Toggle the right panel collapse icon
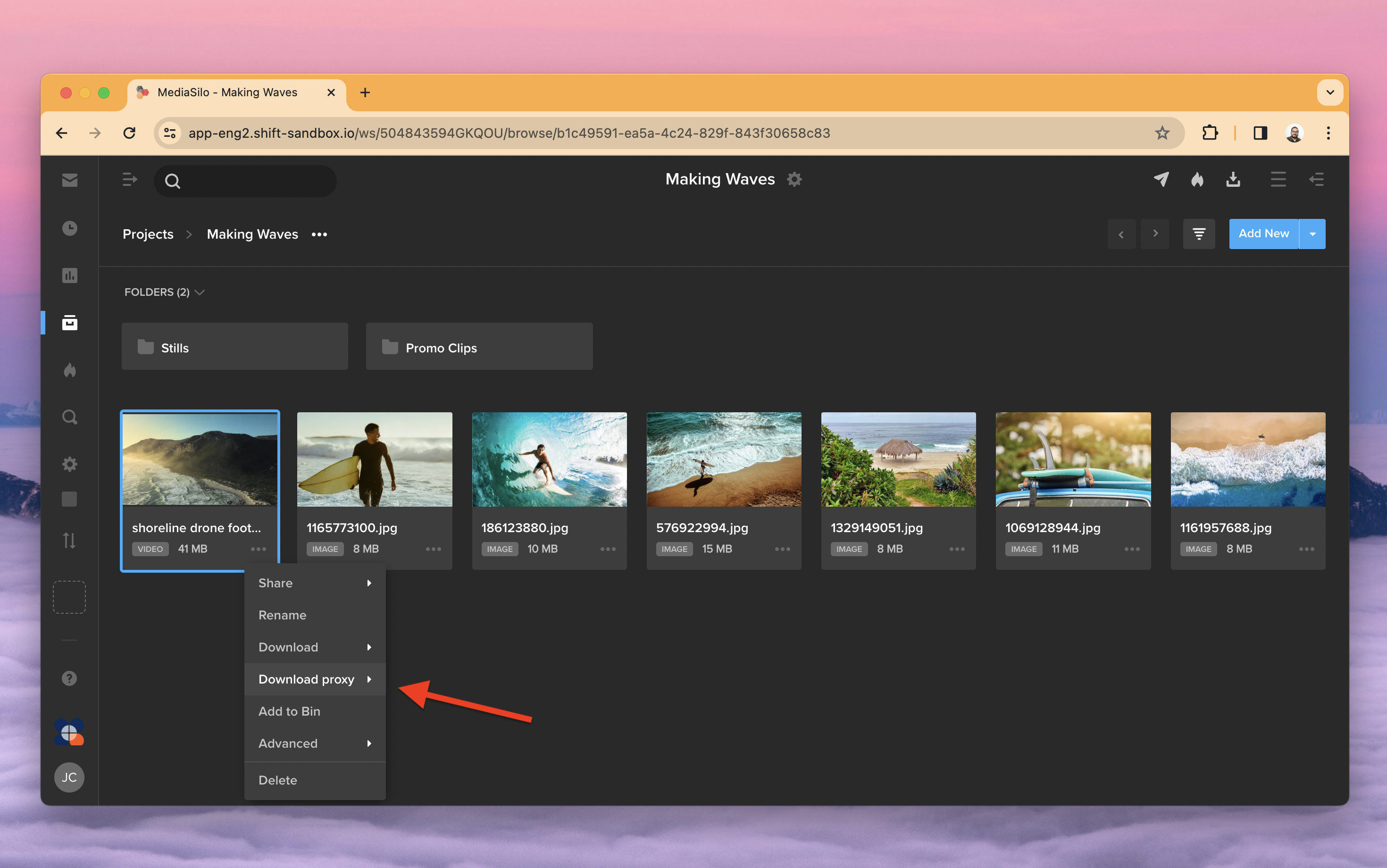The image size is (1387, 868). click(1316, 180)
